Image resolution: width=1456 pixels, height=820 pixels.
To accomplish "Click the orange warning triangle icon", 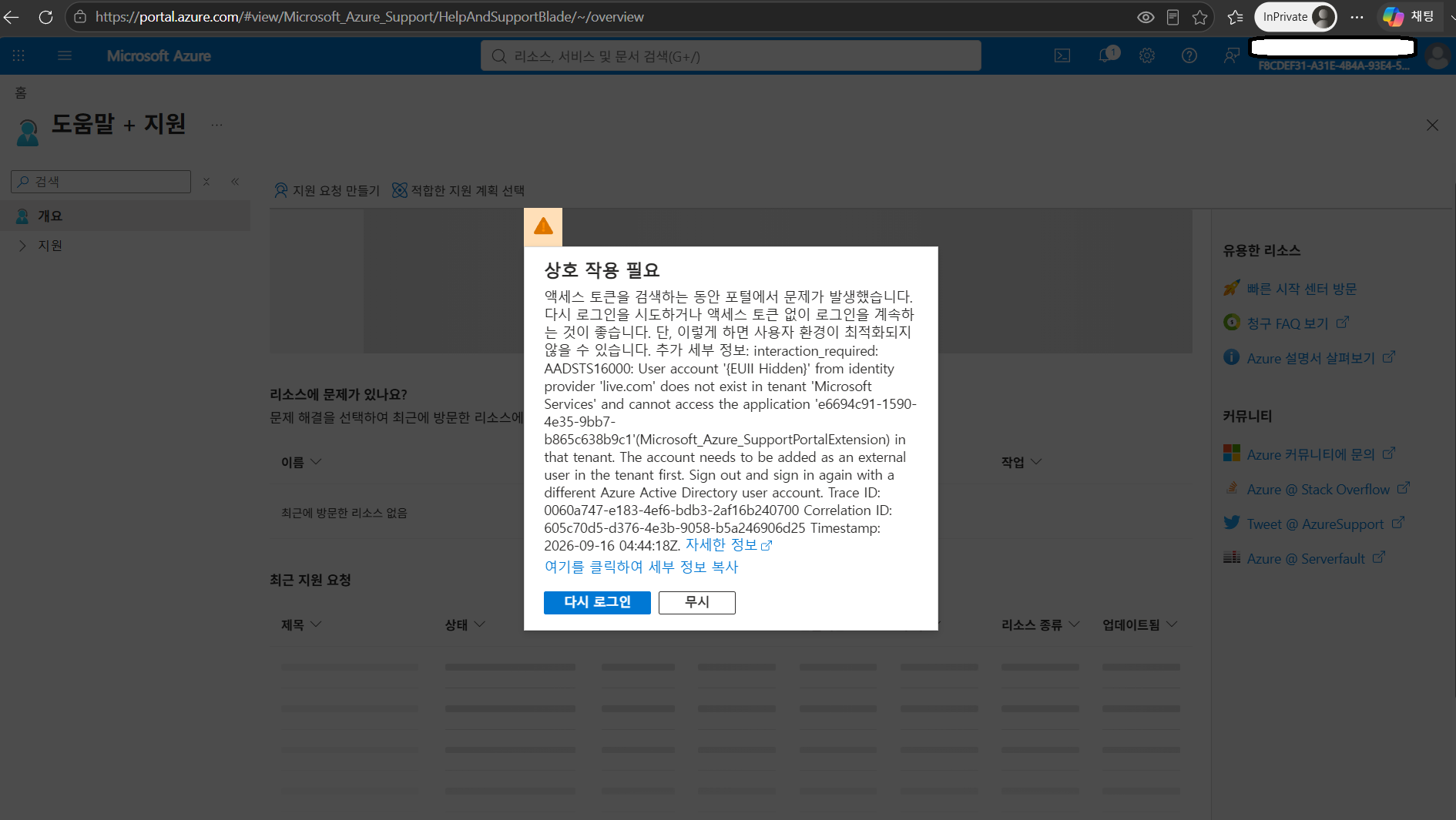I will [543, 226].
